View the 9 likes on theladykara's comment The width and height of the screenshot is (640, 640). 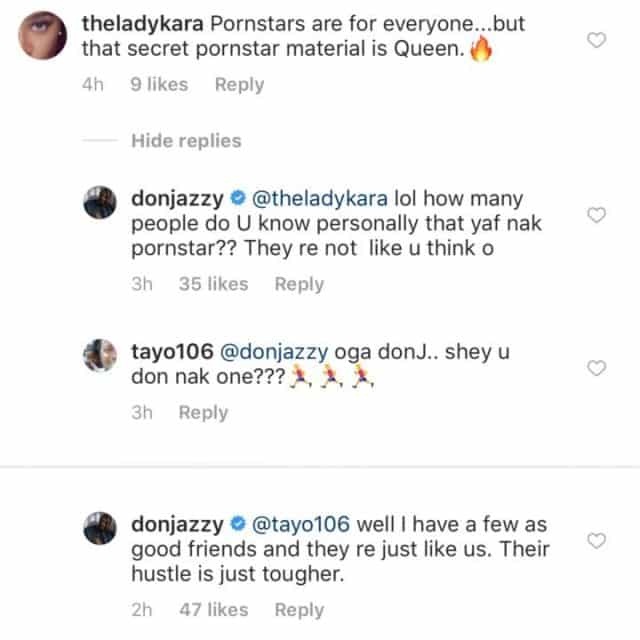pos(159,85)
